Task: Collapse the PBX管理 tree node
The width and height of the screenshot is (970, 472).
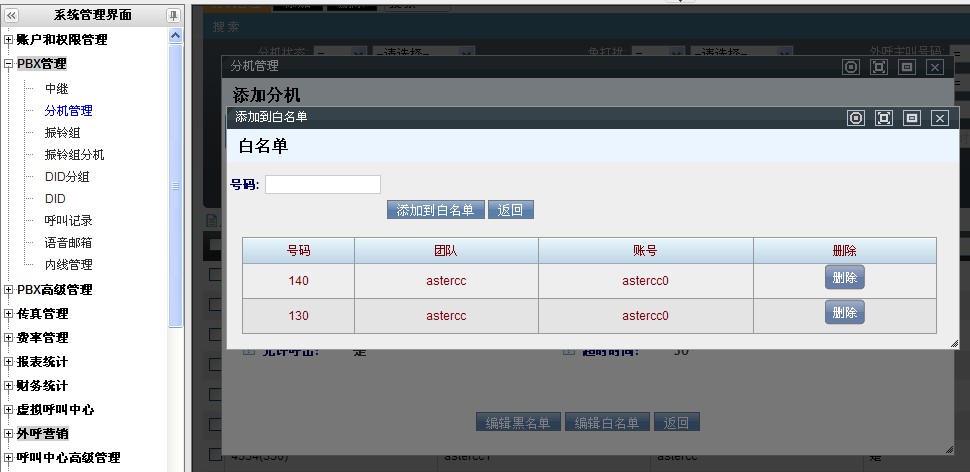Action: click(9, 64)
